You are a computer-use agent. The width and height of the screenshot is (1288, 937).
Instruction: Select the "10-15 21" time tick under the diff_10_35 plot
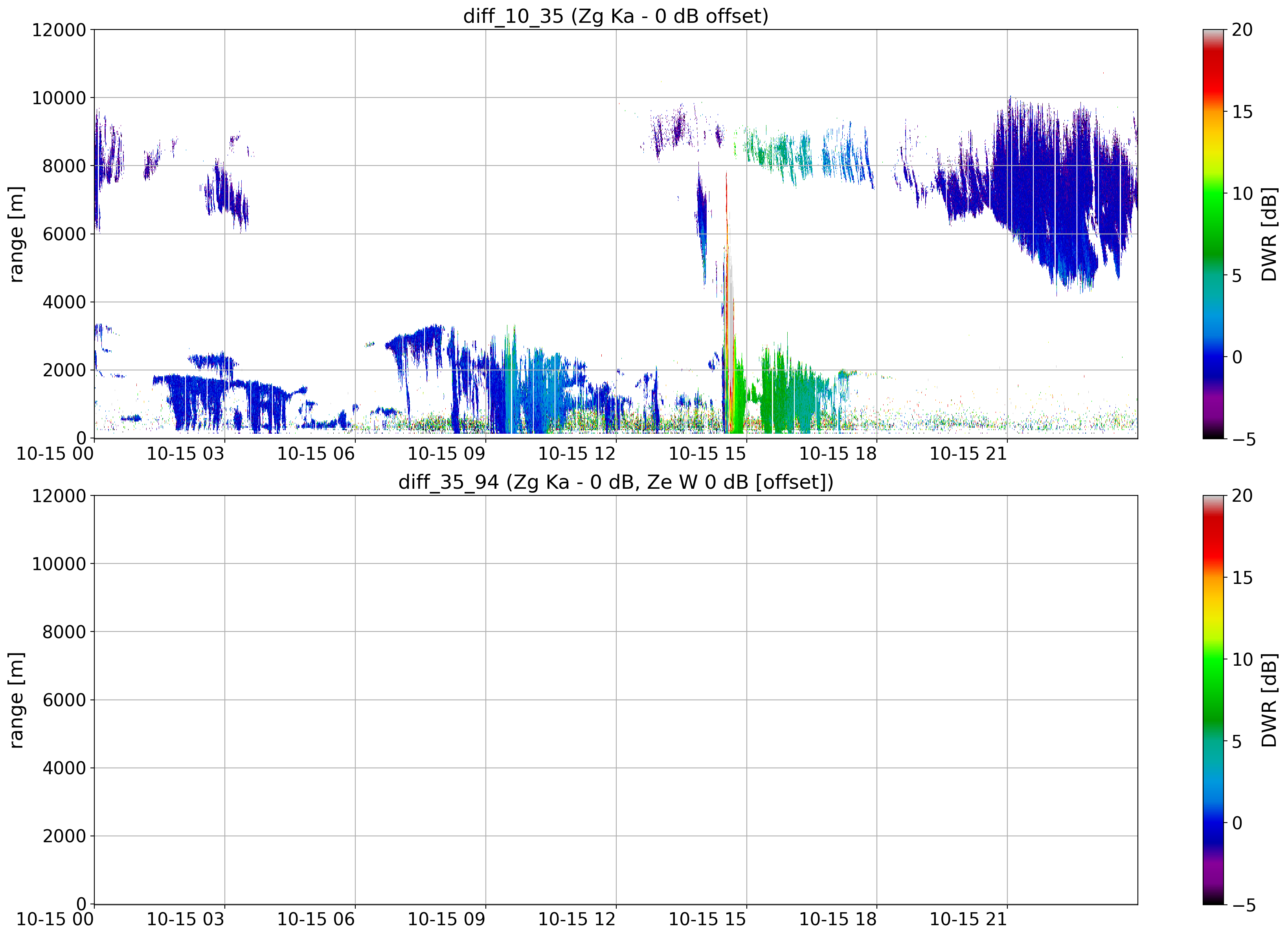968,453
